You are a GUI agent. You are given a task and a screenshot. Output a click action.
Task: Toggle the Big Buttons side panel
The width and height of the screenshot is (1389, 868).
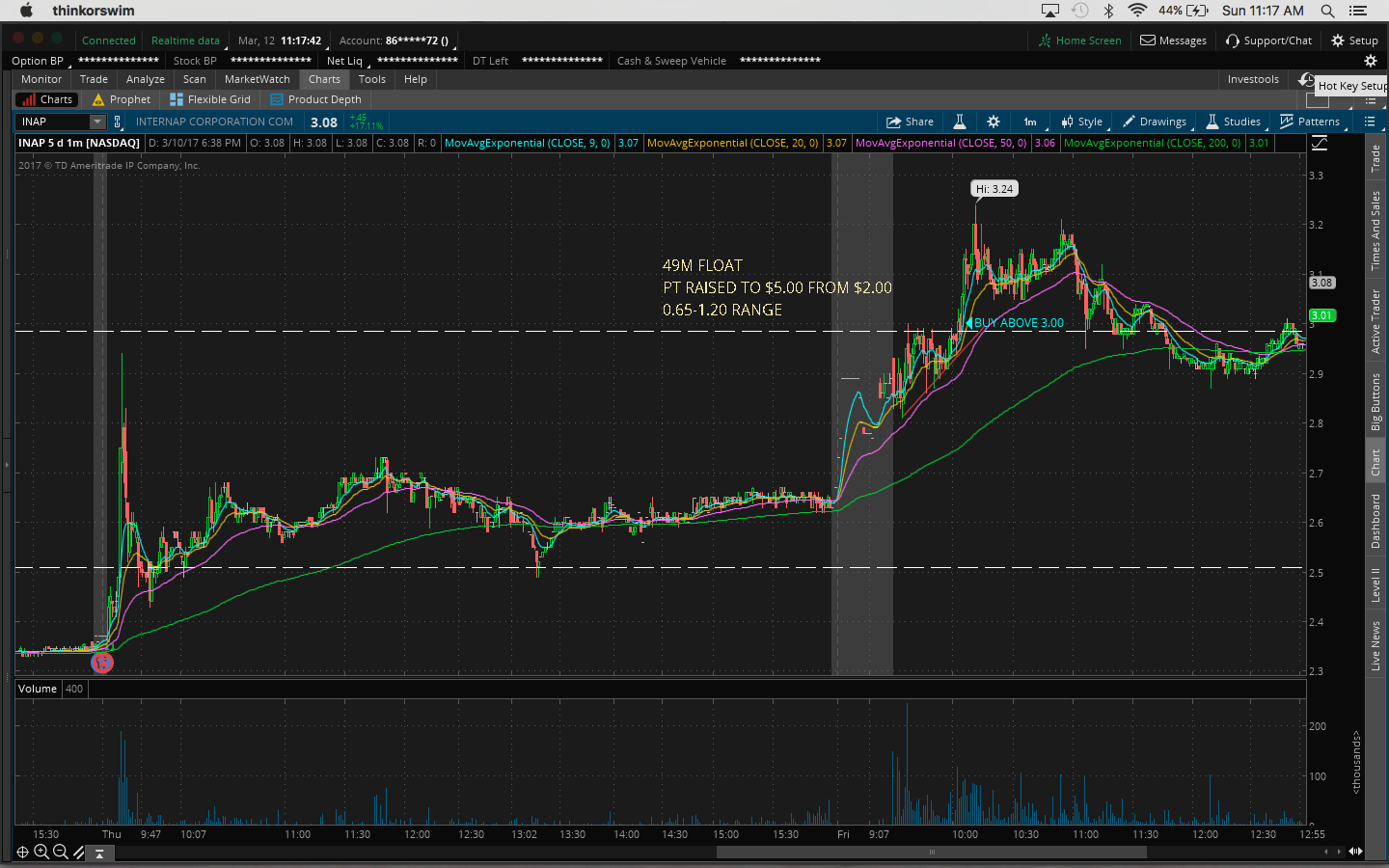click(x=1375, y=401)
